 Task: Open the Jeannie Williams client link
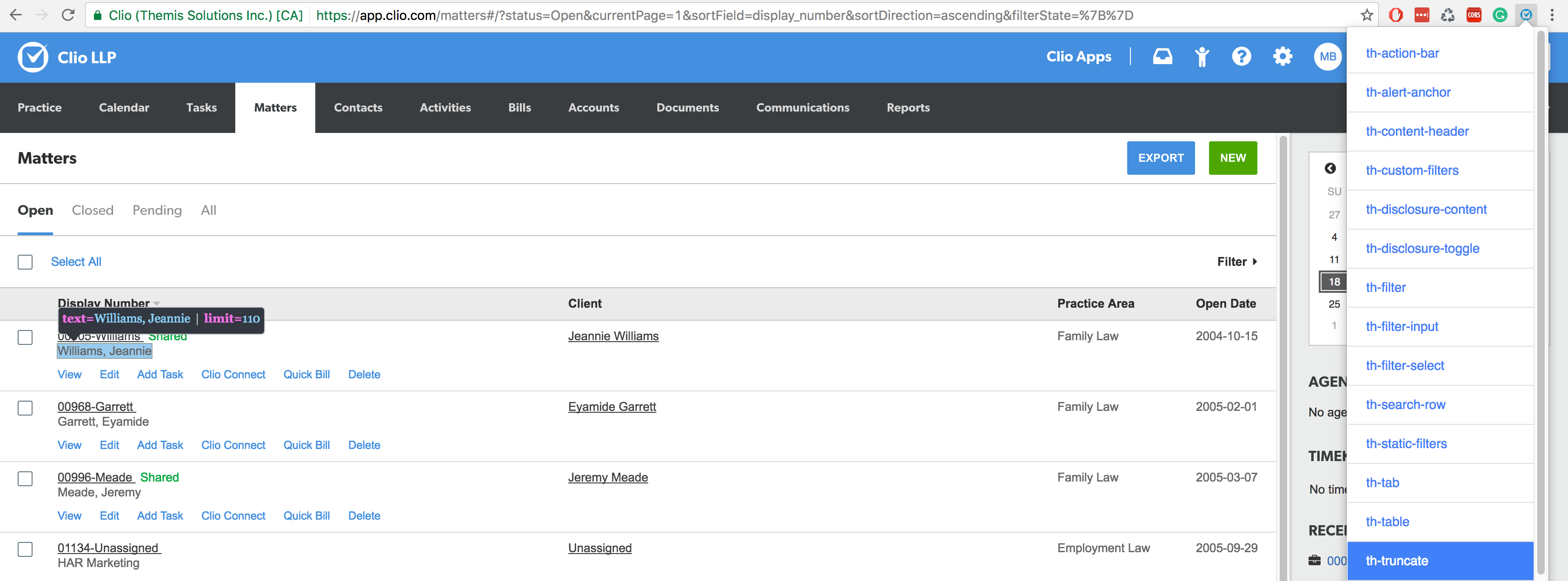pos(613,337)
